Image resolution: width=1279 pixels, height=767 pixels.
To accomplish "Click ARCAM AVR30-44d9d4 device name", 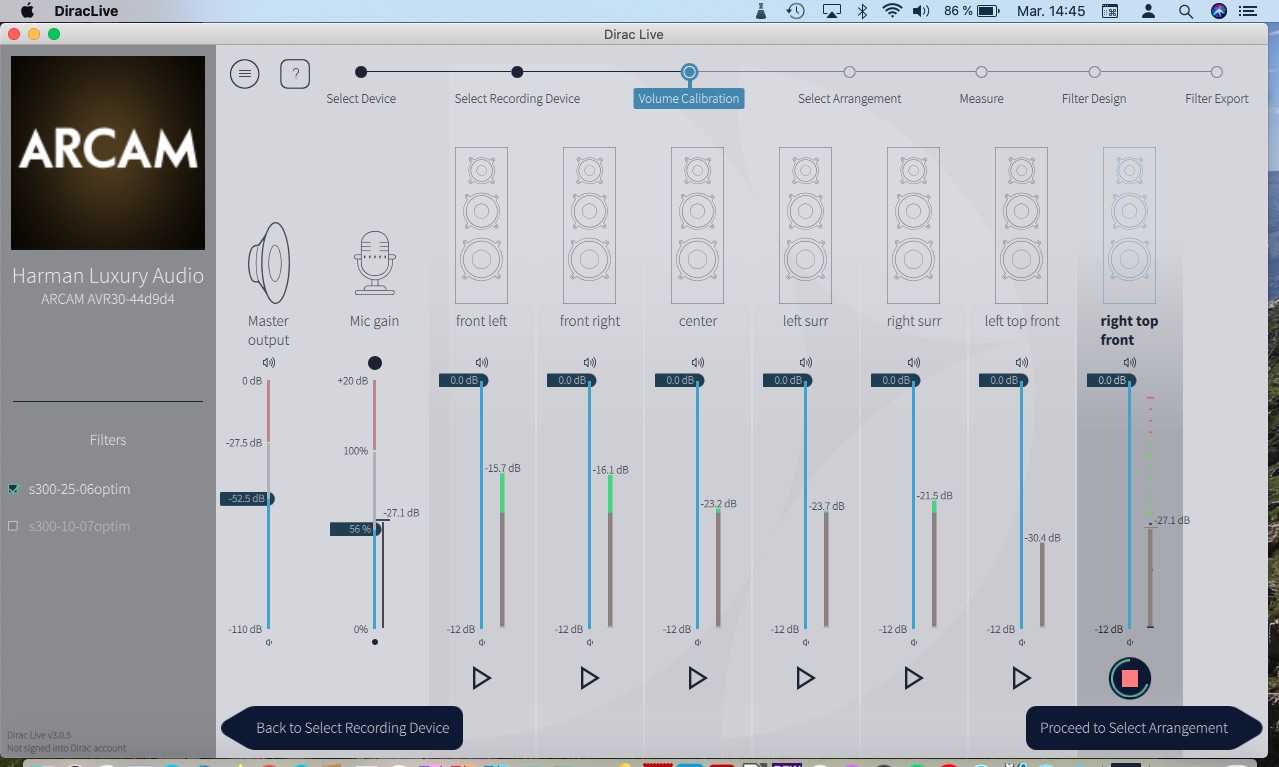I will [108, 299].
